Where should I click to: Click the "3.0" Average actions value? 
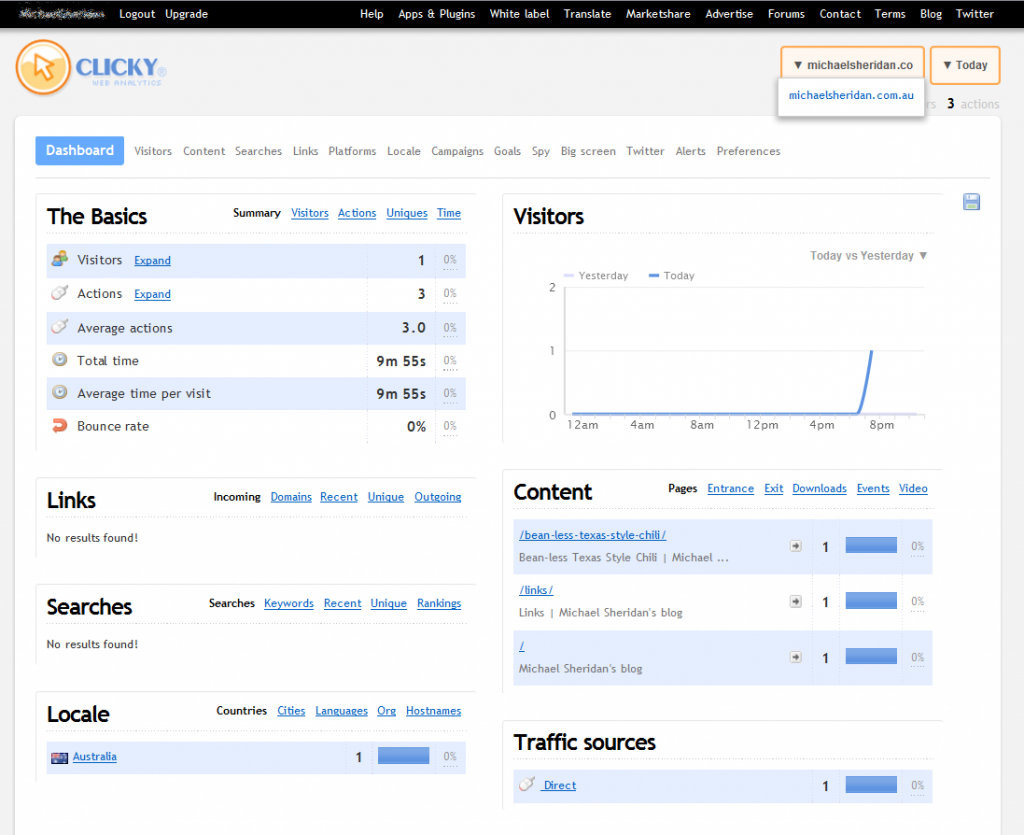pyautogui.click(x=413, y=328)
